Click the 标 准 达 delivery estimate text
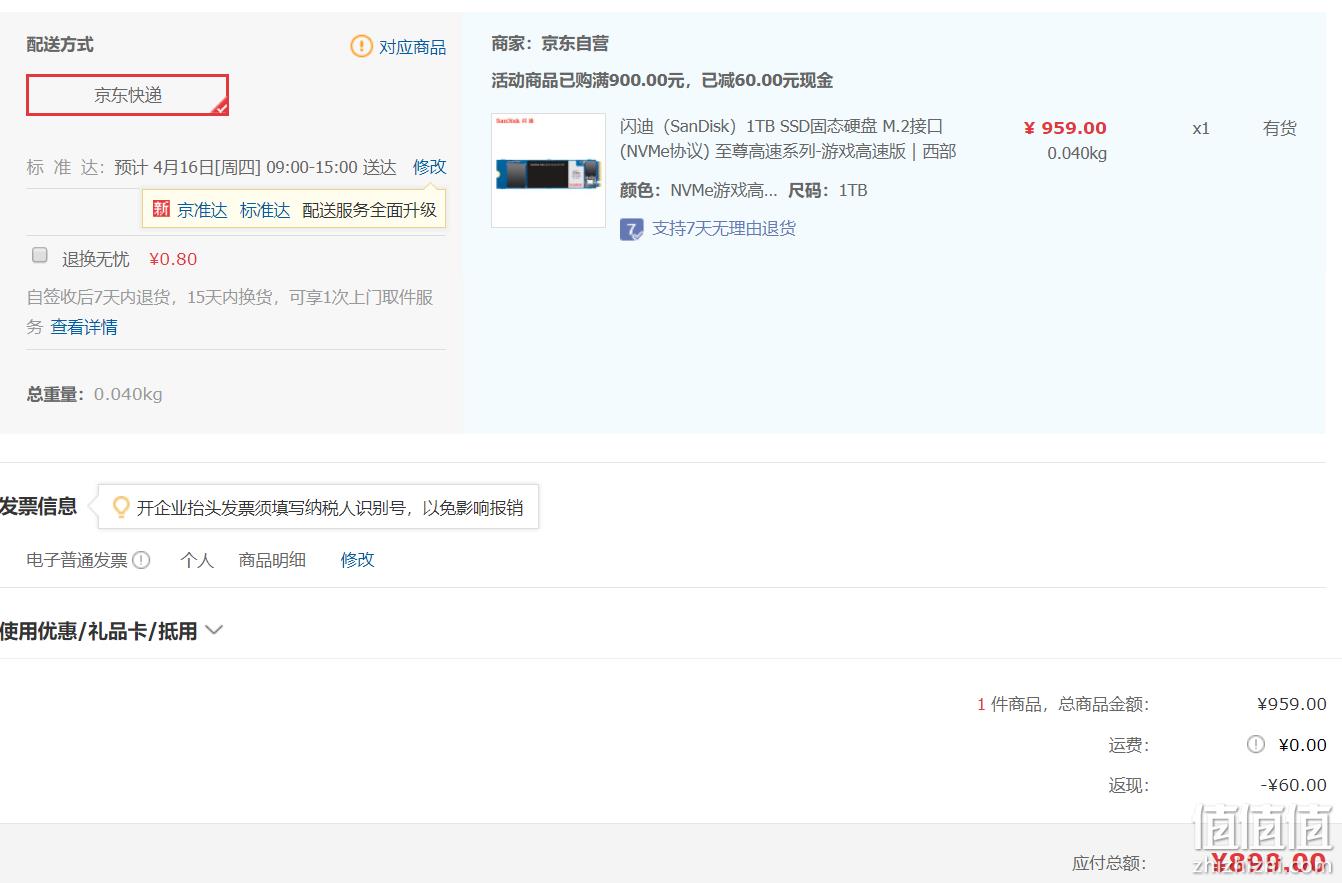The image size is (1342, 883). pyautogui.click(x=211, y=167)
